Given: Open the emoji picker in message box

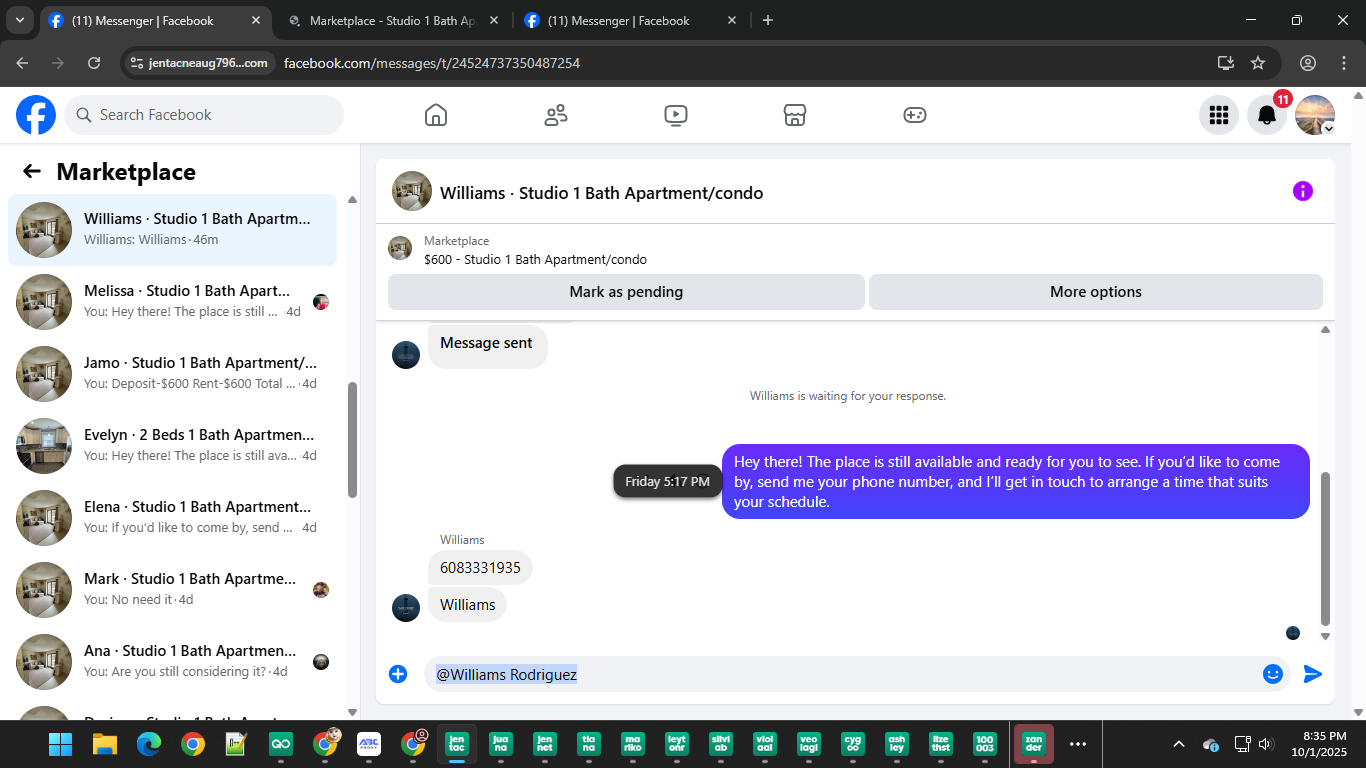Looking at the screenshot, I should [x=1273, y=674].
